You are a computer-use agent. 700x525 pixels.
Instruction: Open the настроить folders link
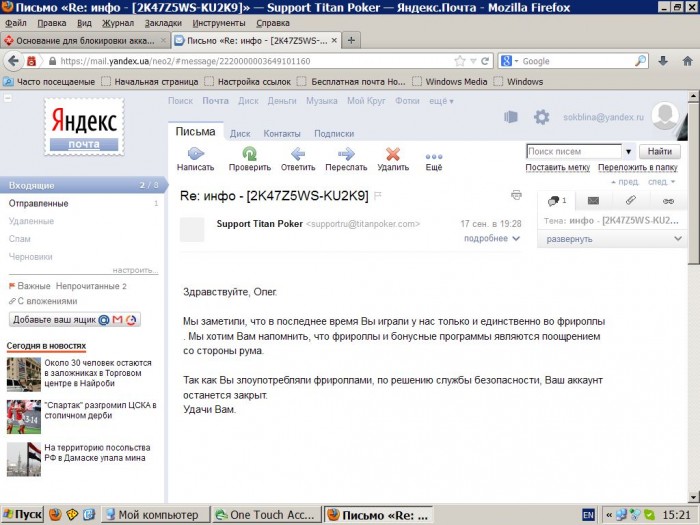[x=135, y=270]
